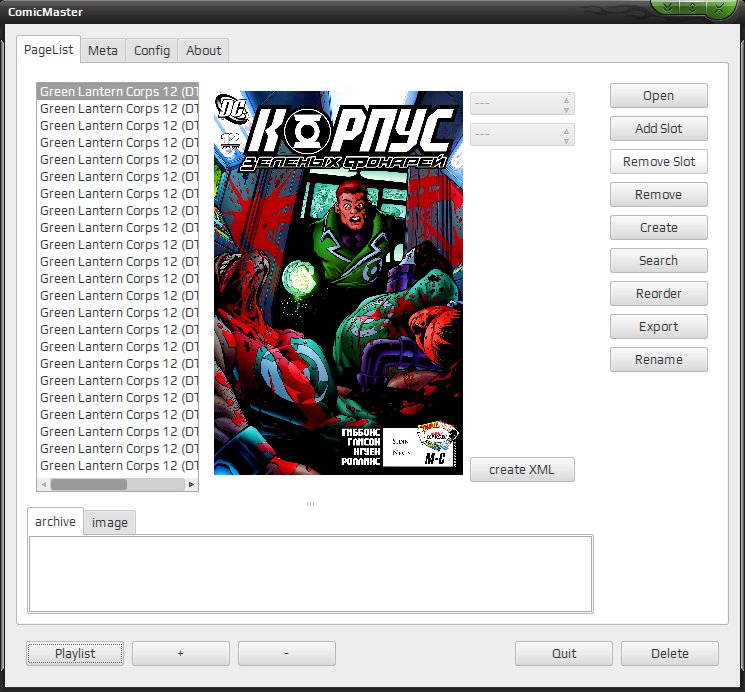Image resolution: width=745 pixels, height=692 pixels.
Task: Select the last Green Lantern Corps list entry
Action: click(x=117, y=466)
